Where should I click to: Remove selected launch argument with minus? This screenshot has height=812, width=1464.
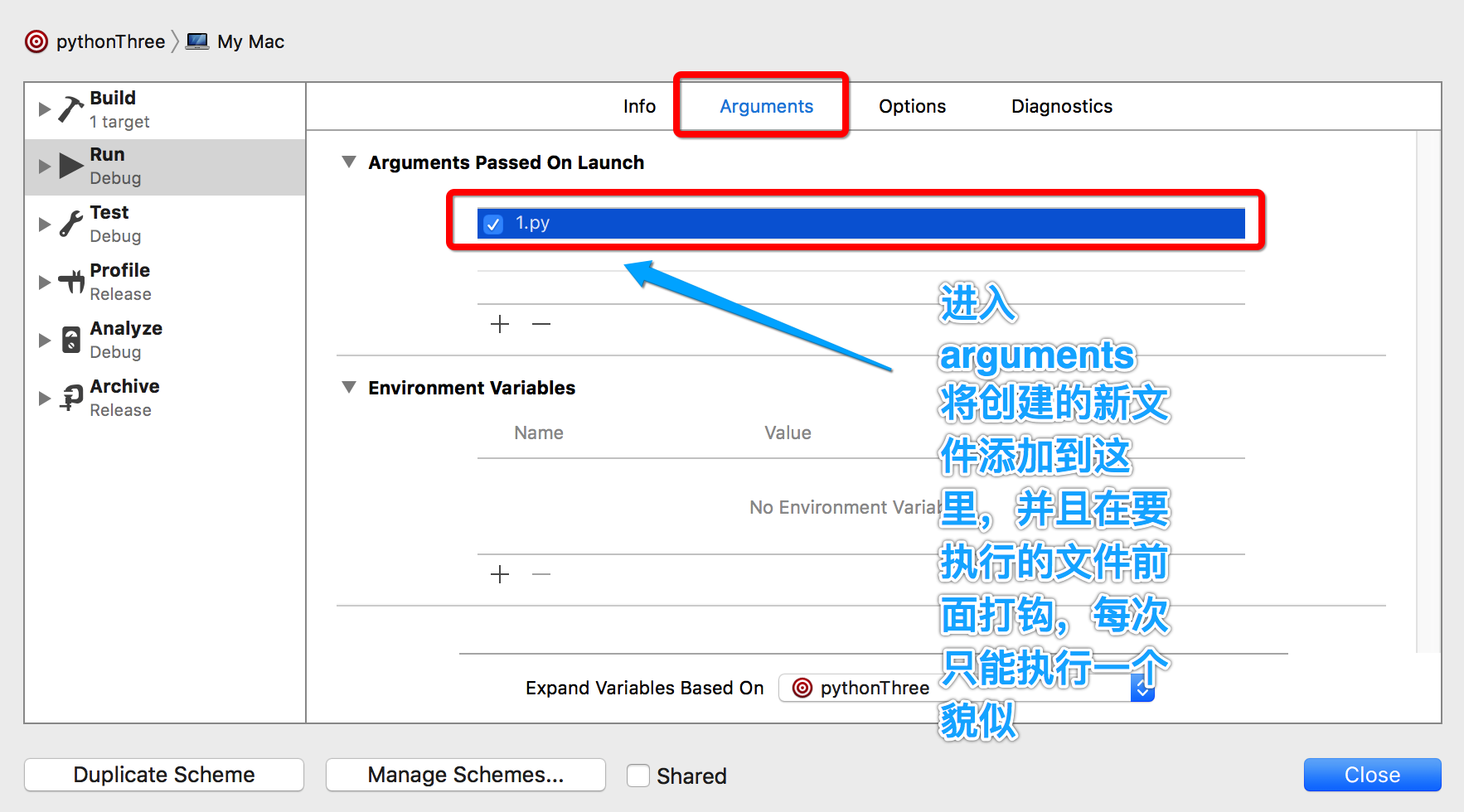541,324
